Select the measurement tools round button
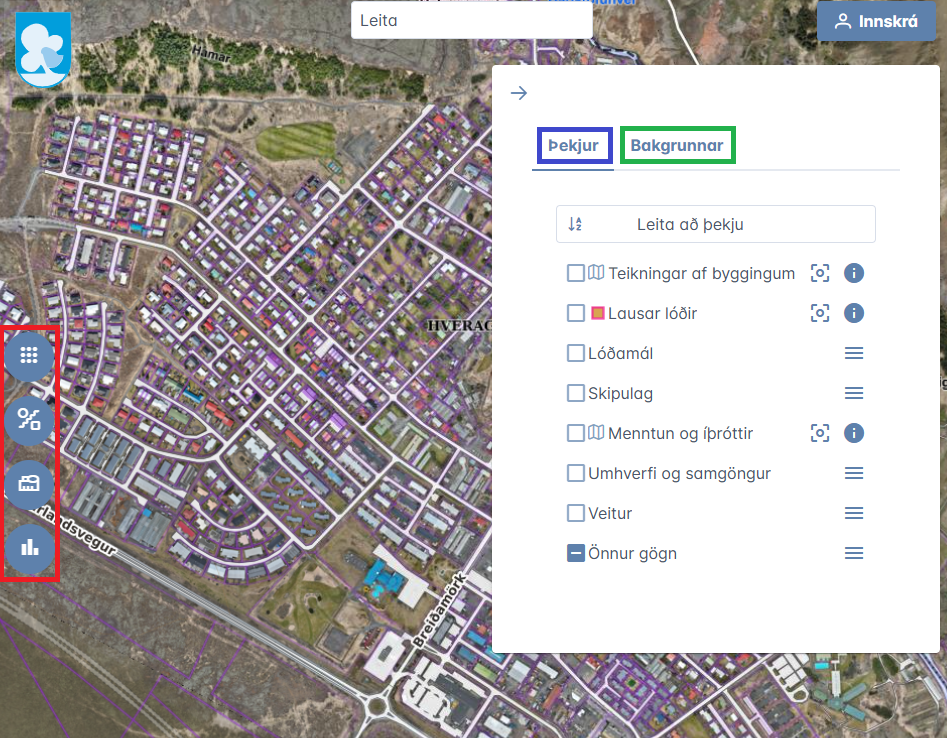Image resolution: width=947 pixels, height=738 pixels. (x=29, y=420)
